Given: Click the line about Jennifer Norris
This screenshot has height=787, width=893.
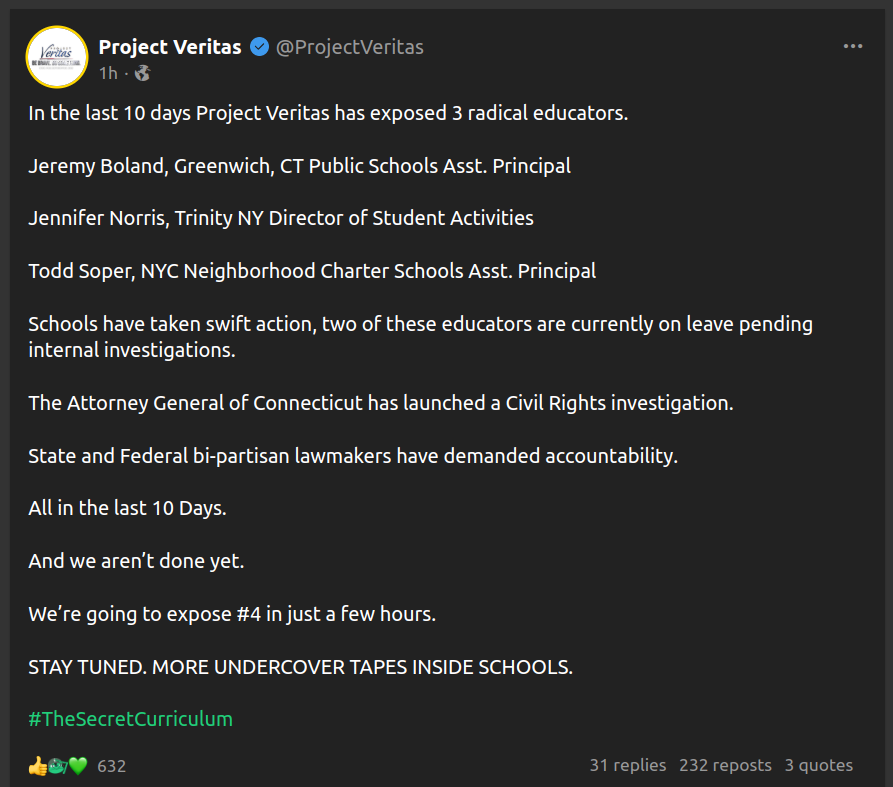Looking at the screenshot, I should [280, 218].
